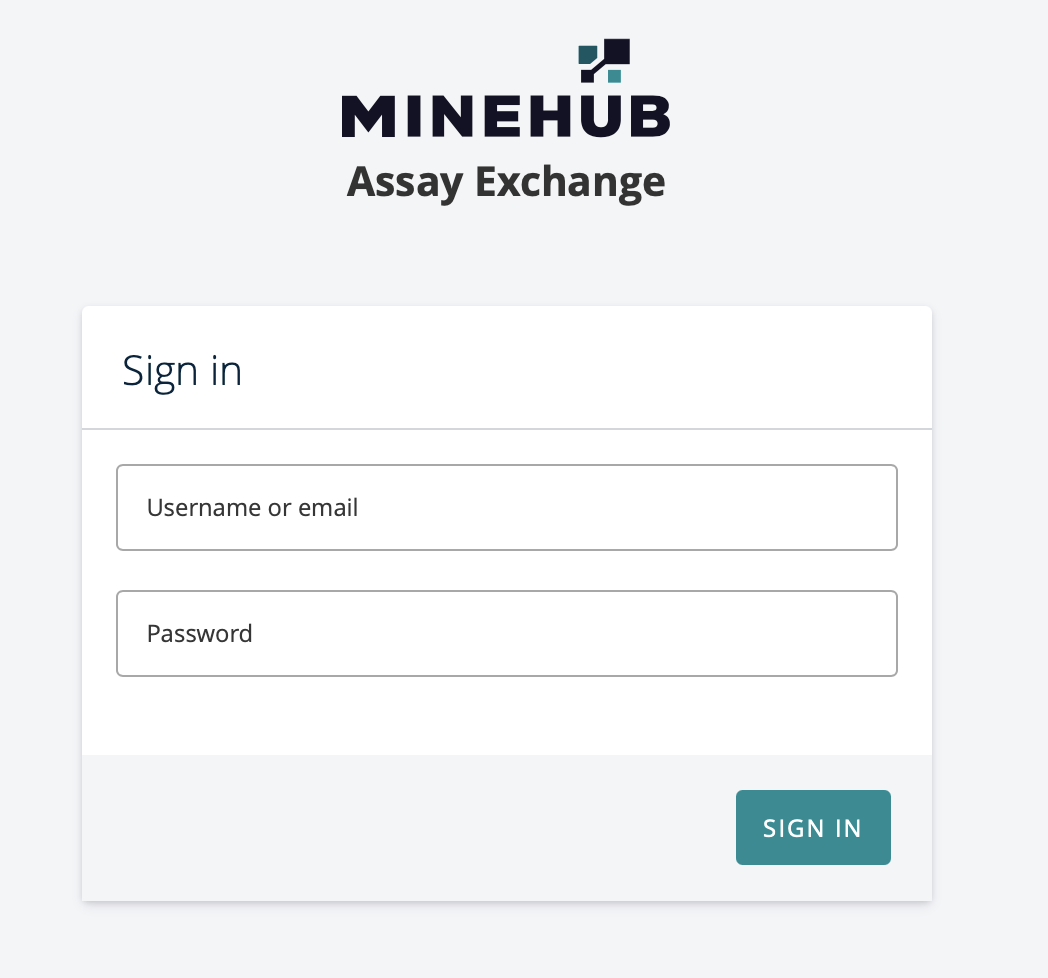Click the gray footer area left of SIGN IN
The width and height of the screenshot is (1048, 978).
pyautogui.click(x=400, y=827)
